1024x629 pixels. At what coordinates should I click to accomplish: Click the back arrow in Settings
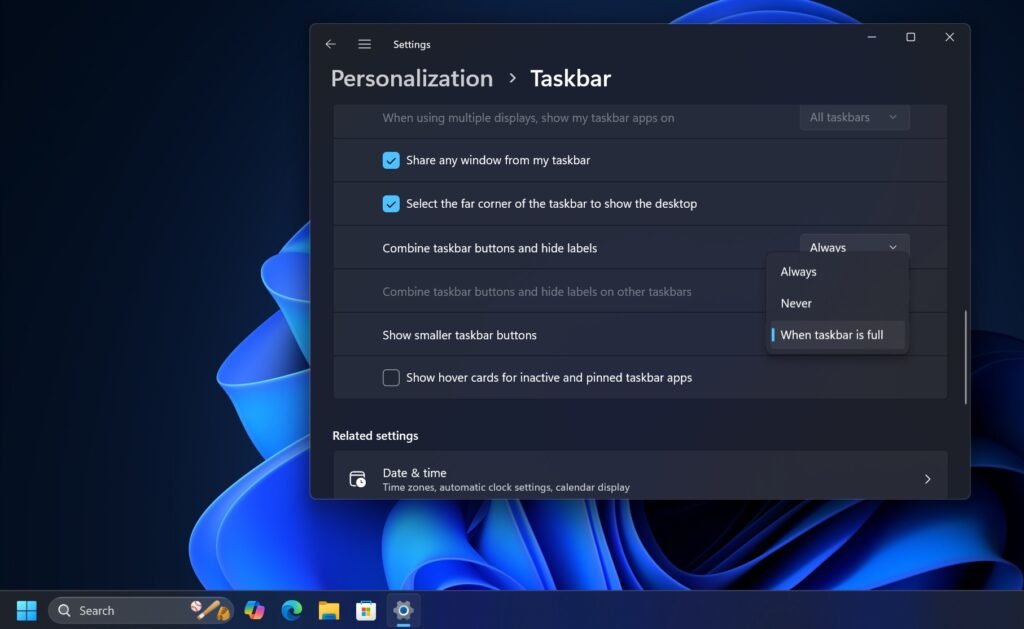click(331, 44)
